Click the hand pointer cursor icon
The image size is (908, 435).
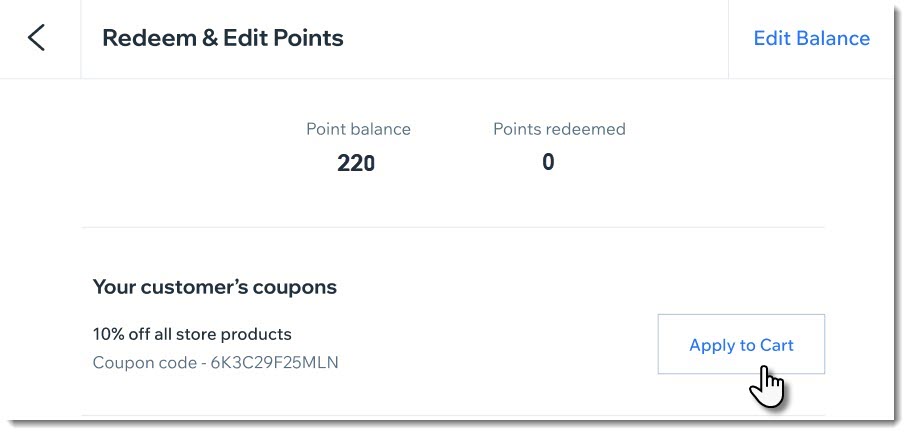point(767,386)
